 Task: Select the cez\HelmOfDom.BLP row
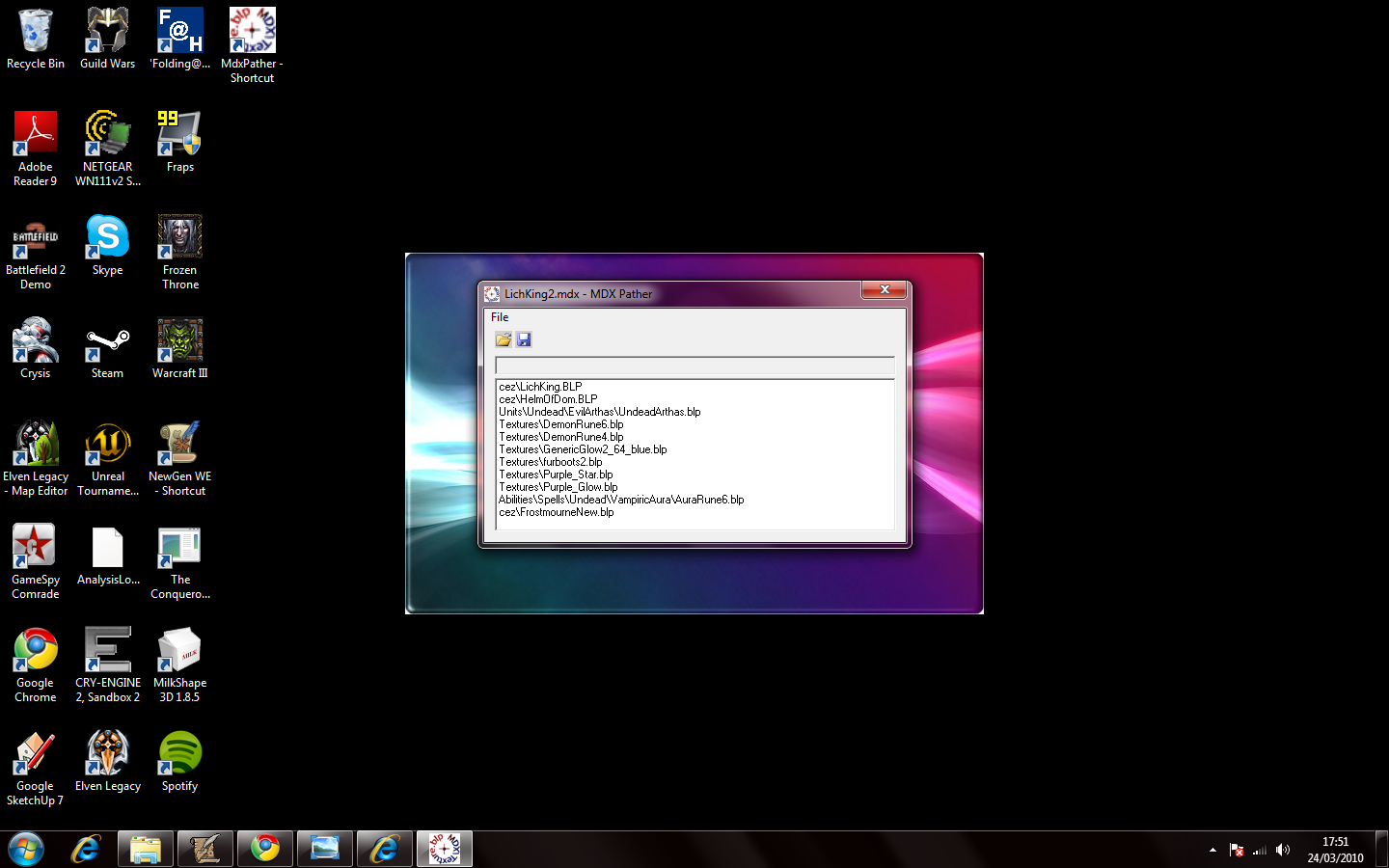point(548,399)
